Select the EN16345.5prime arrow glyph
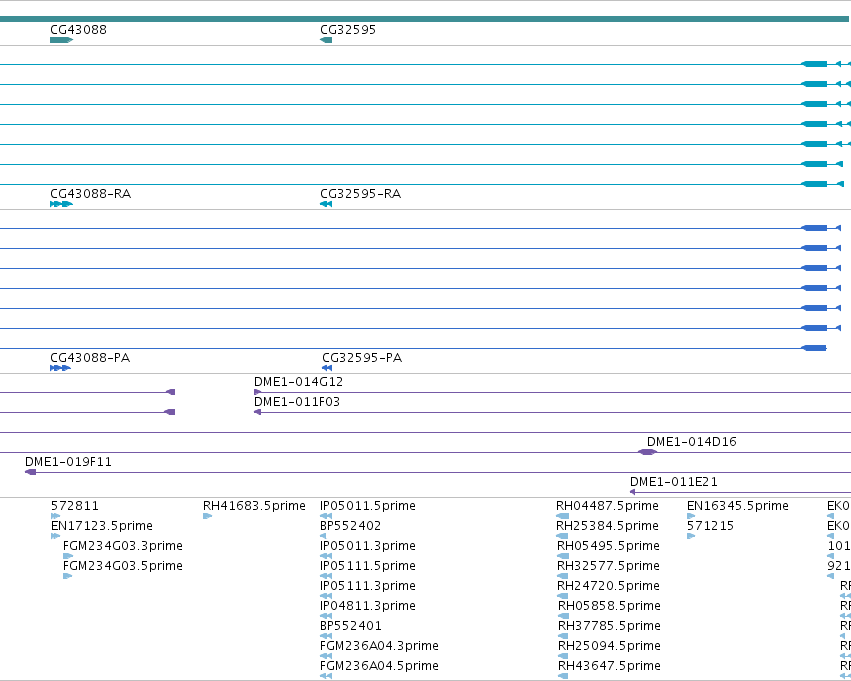 (691, 516)
